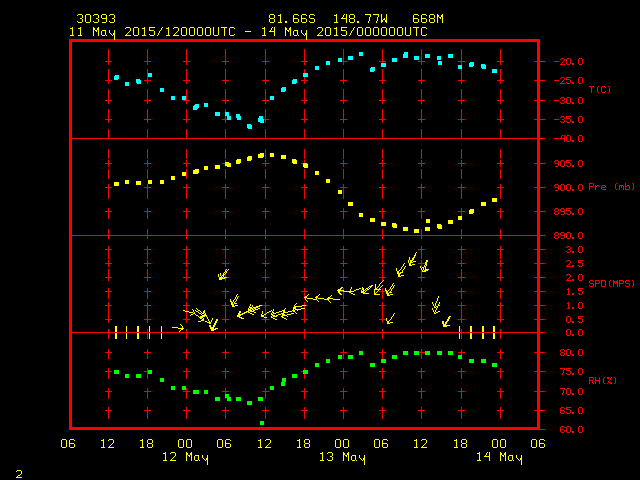Click the 80.0 humidity tick label
This screenshot has width=640, height=480.
571,353
